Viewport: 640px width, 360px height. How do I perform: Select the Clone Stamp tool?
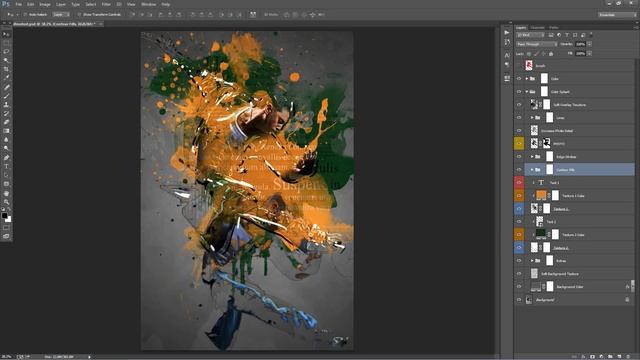click(x=6, y=105)
